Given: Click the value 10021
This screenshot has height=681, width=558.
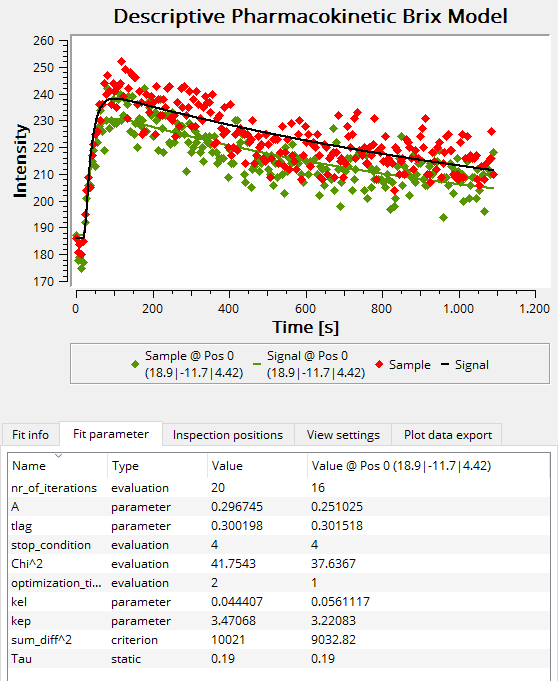Looking at the screenshot, I should [x=228, y=640].
